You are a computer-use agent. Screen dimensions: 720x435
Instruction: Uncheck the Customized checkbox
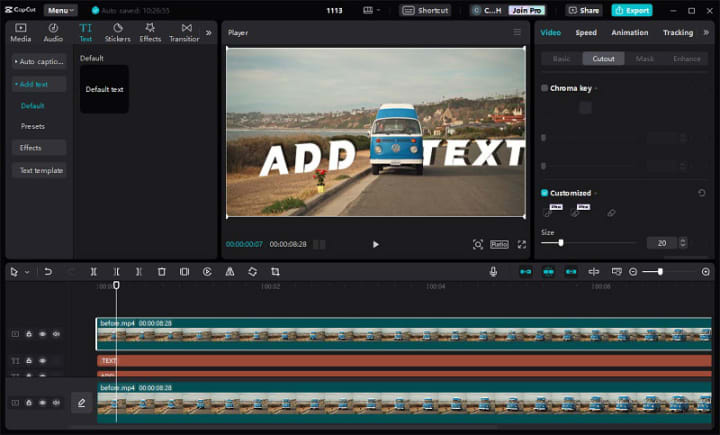544,193
